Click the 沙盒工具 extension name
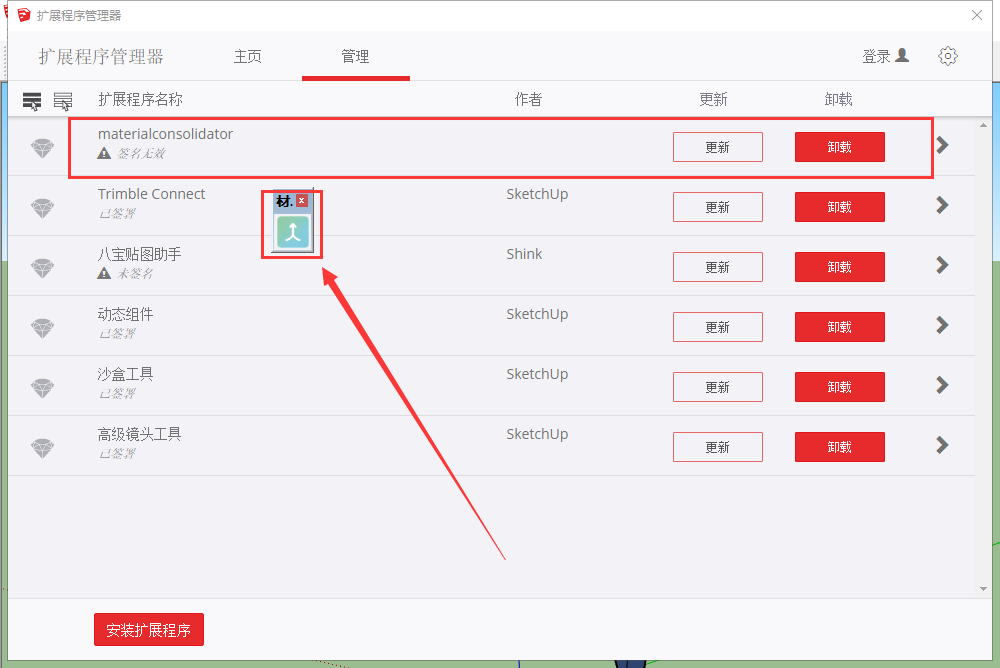Screen dimensions: 1000x668 [125, 375]
